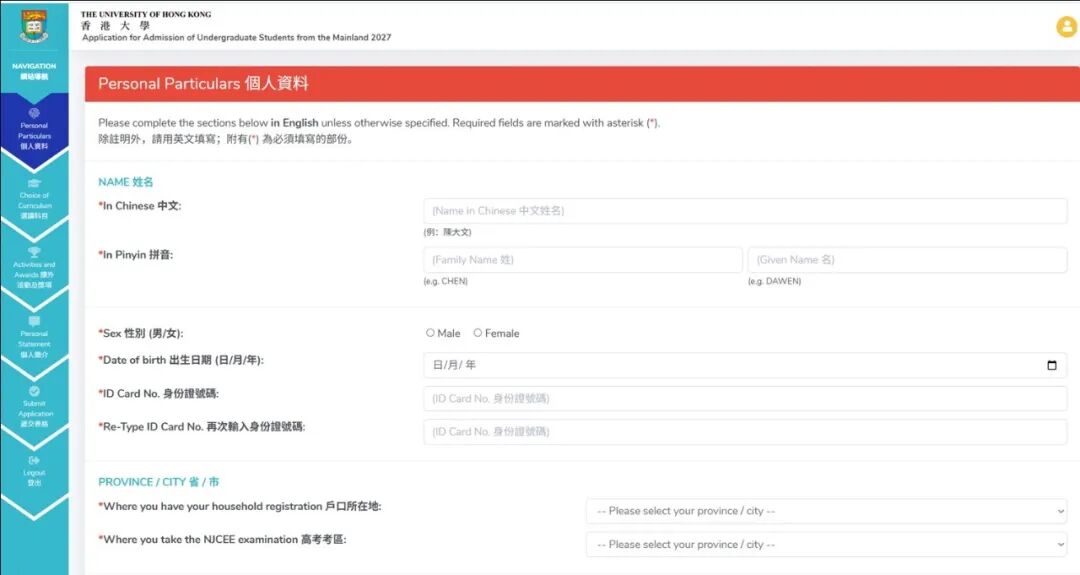Image resolution: width=1080 pixels, height=575 pixels.
Task: Focus the Family Name pinyin field
Action: pyautogui.click(x=583, y=260)
